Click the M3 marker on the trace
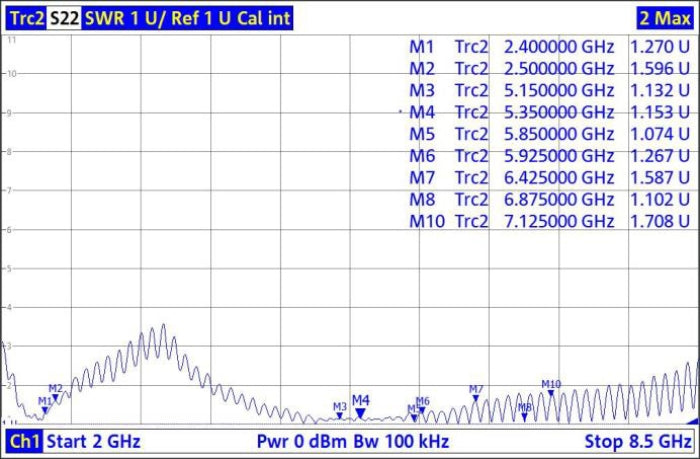This screenshot has height=459, width=700. tap(340, 415)
